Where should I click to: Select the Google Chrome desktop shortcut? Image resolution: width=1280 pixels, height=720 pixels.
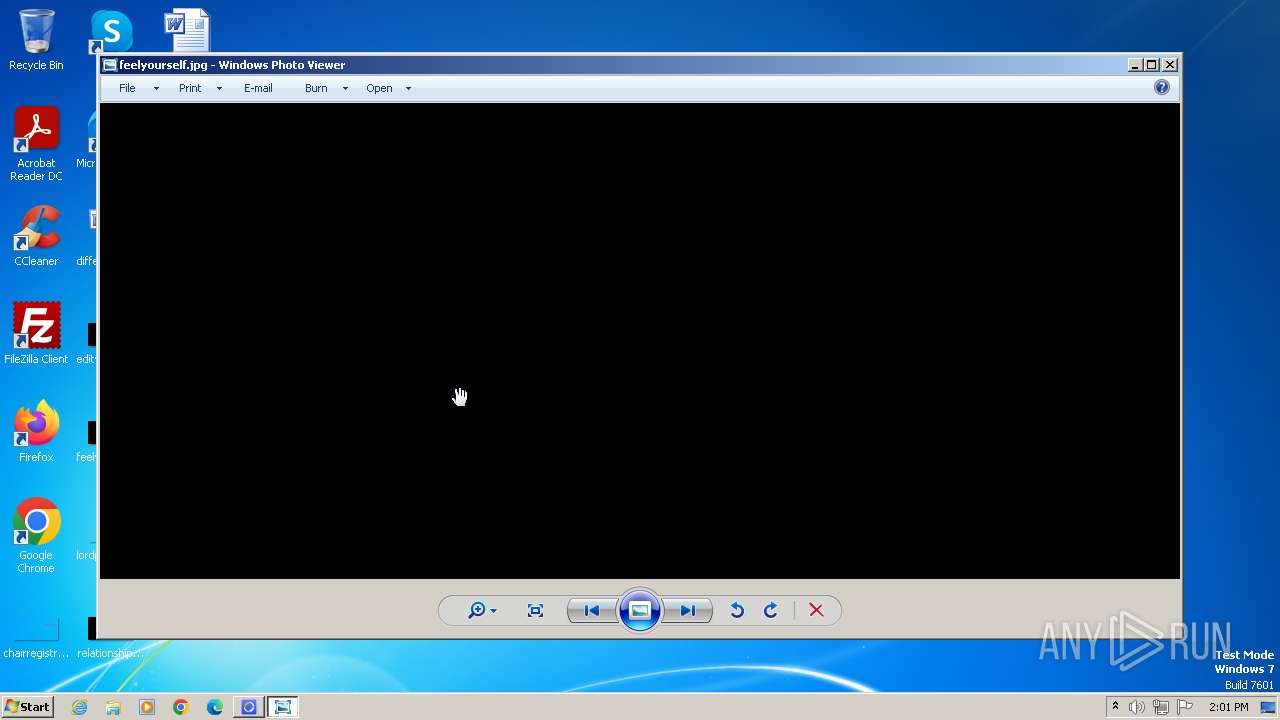tap(36, 536)
